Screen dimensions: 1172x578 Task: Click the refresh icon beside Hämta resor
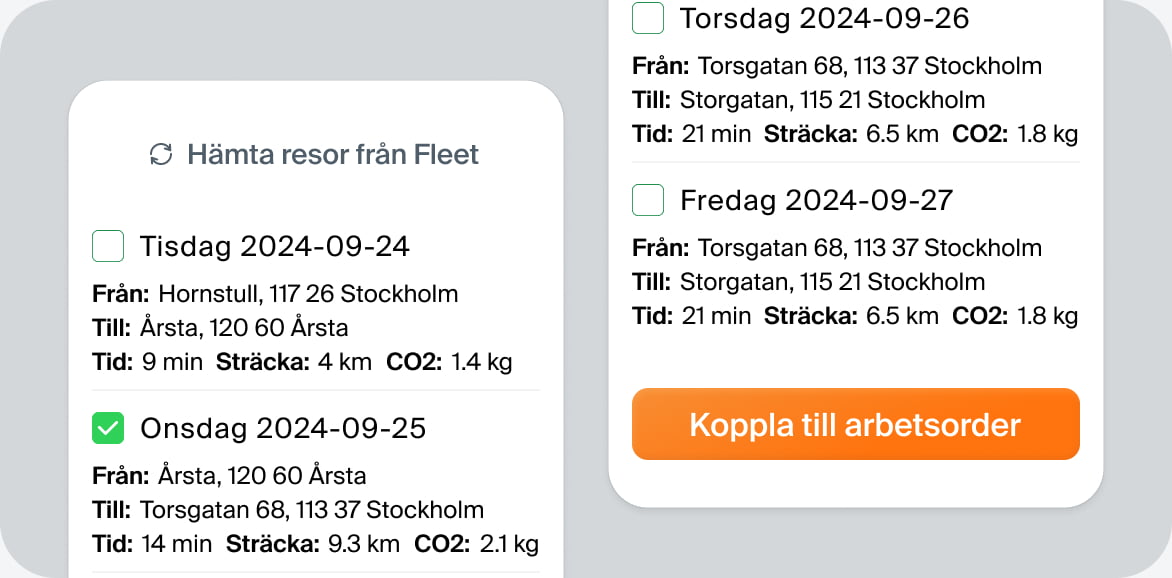[x=160, y=155]
